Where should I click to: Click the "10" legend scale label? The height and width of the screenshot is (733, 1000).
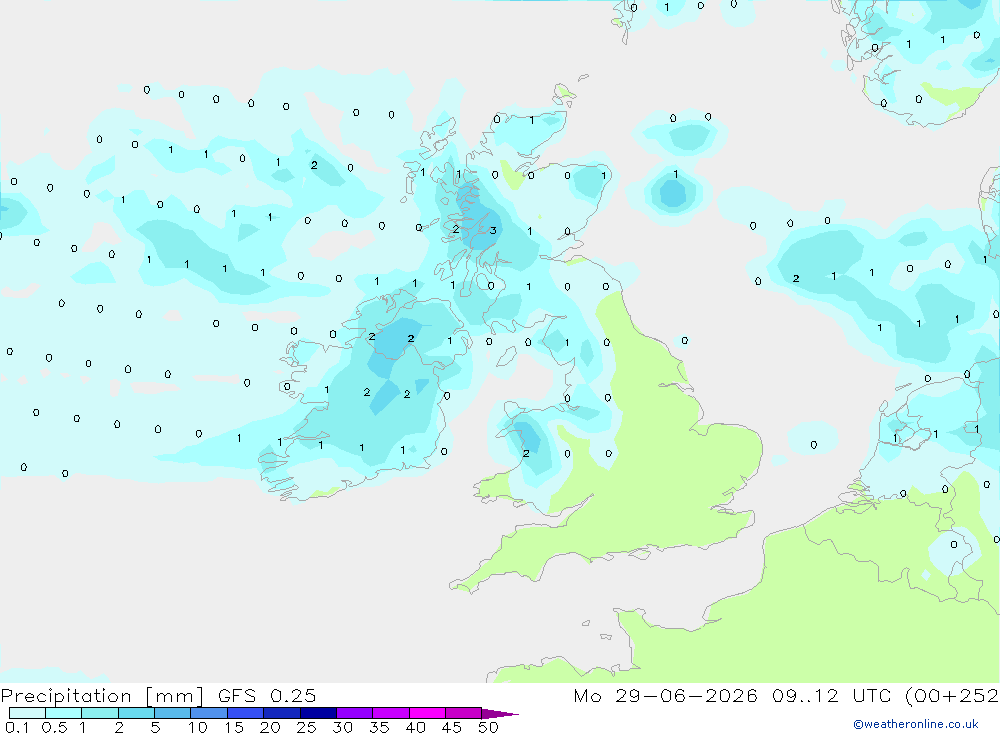(x=197, y=727)
